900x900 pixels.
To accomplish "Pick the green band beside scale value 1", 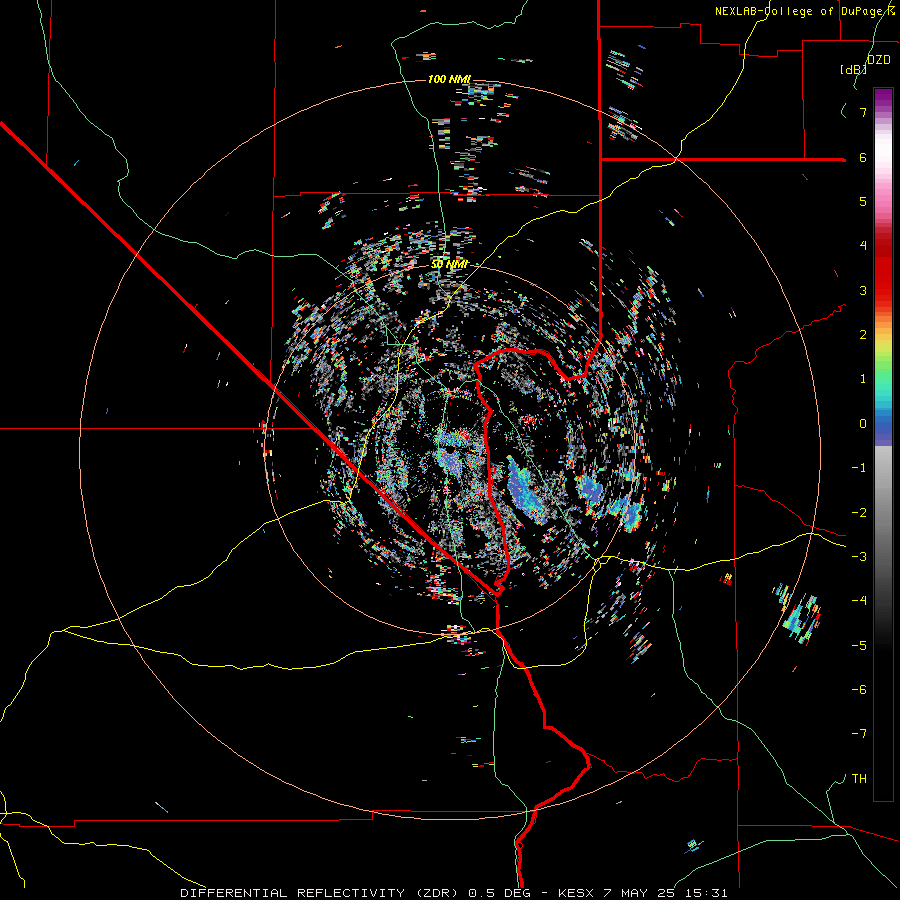I will 883,379.
